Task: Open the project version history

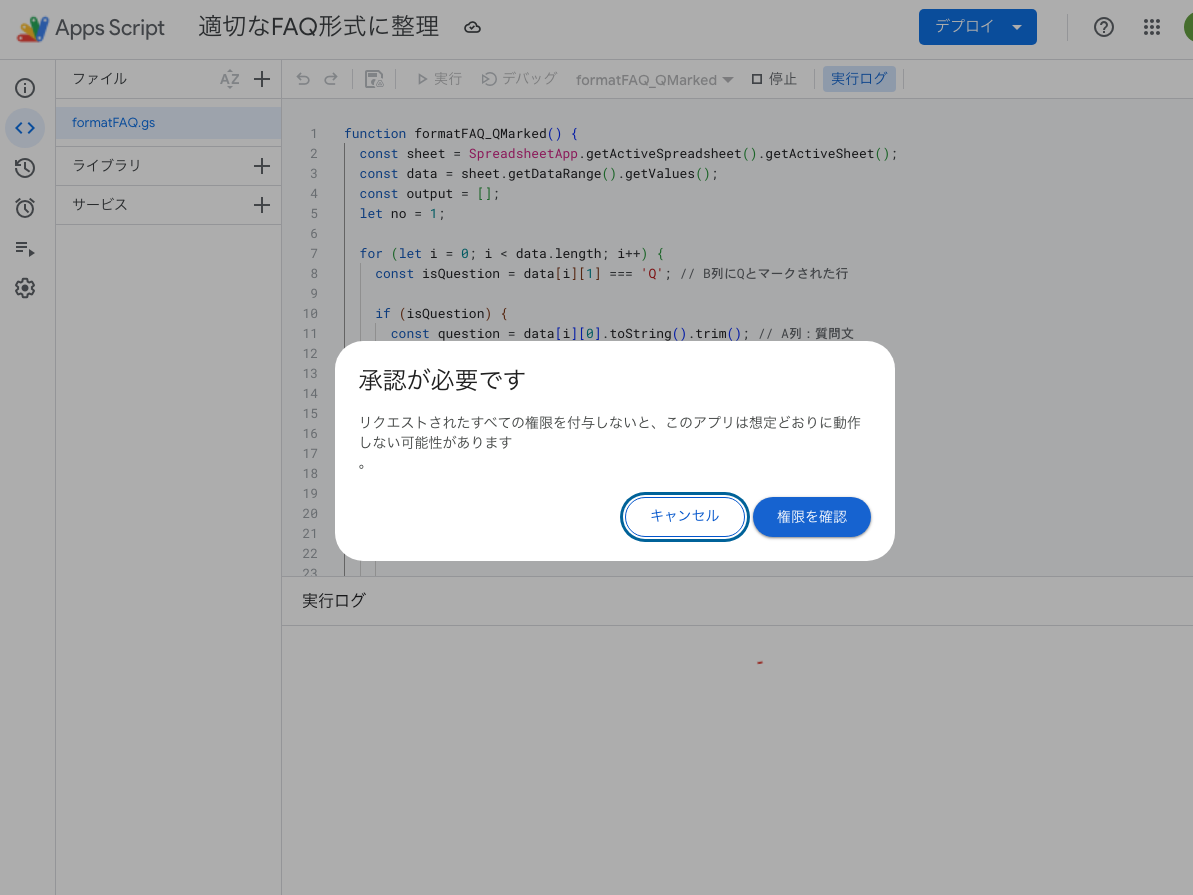Action: click(x=25, y=168)
